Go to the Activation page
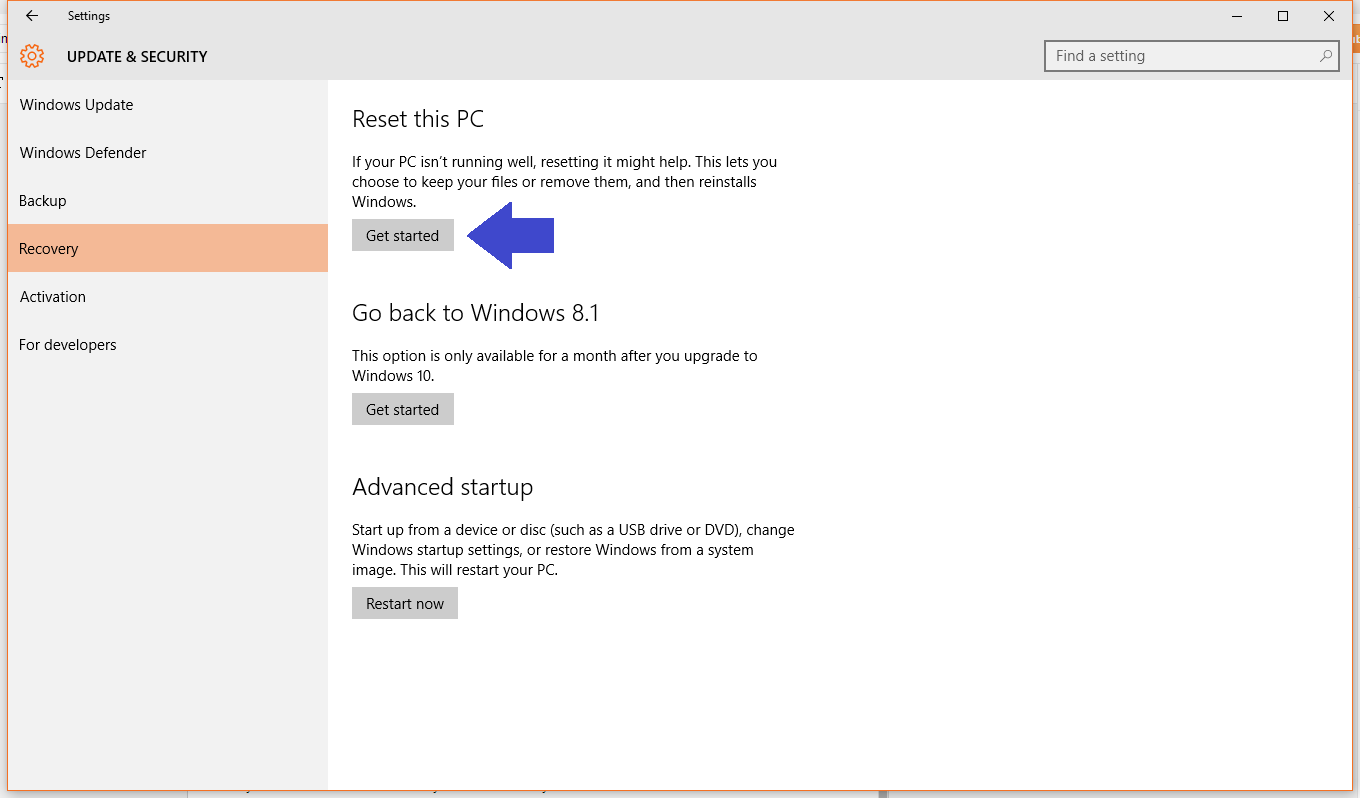 click(x=168, y=297)
